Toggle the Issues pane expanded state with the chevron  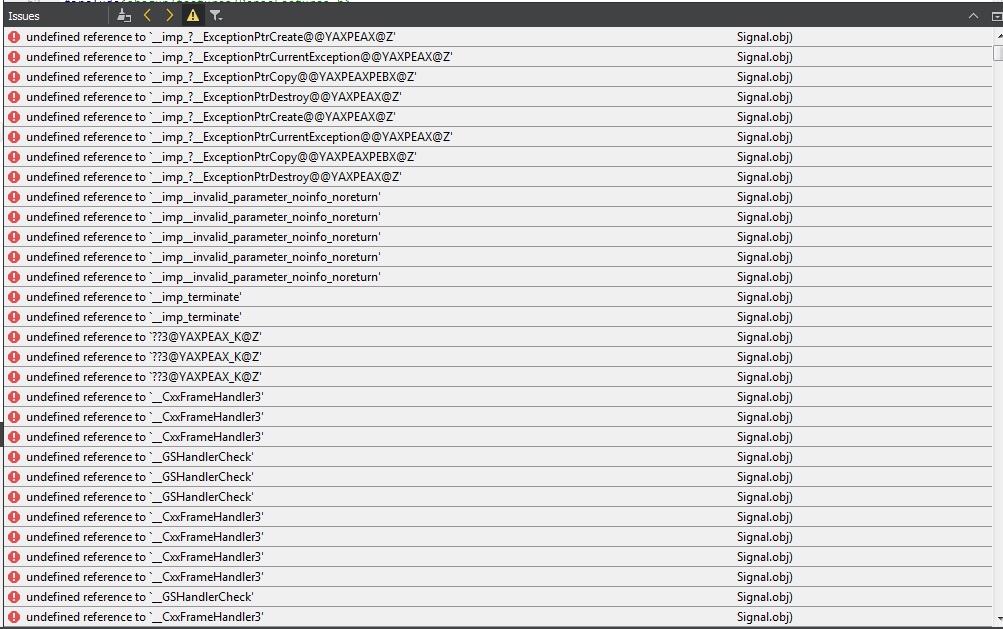(973, 16)
